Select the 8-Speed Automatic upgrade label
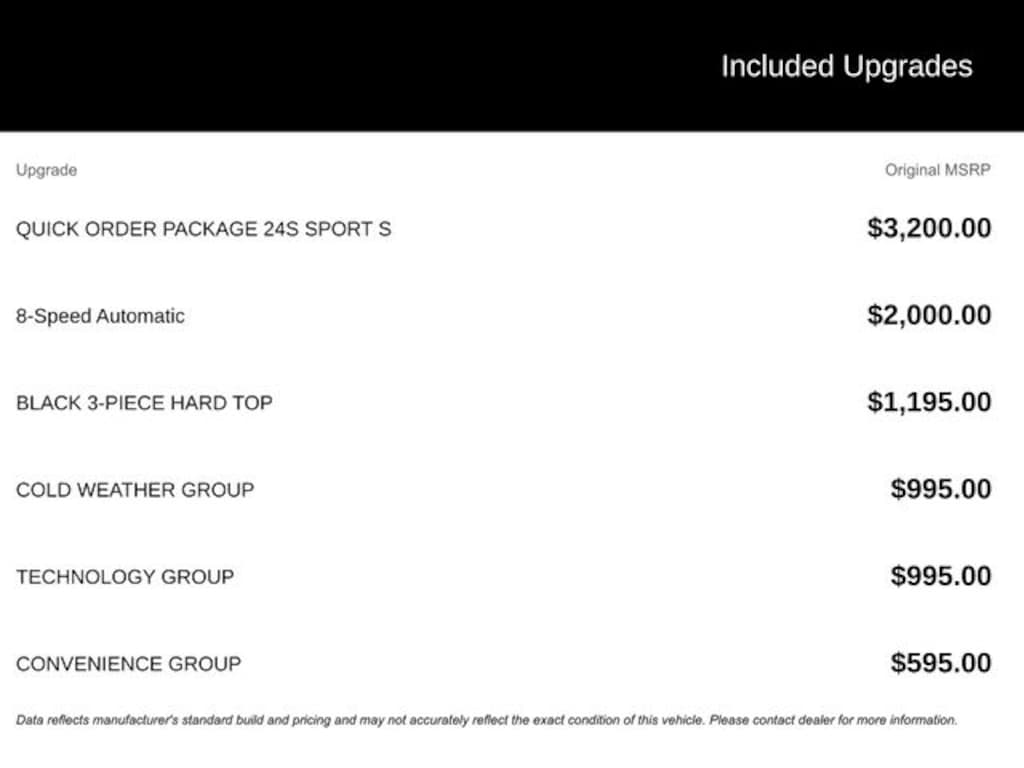The image size is (1024, 768). [x=100, y=316]
